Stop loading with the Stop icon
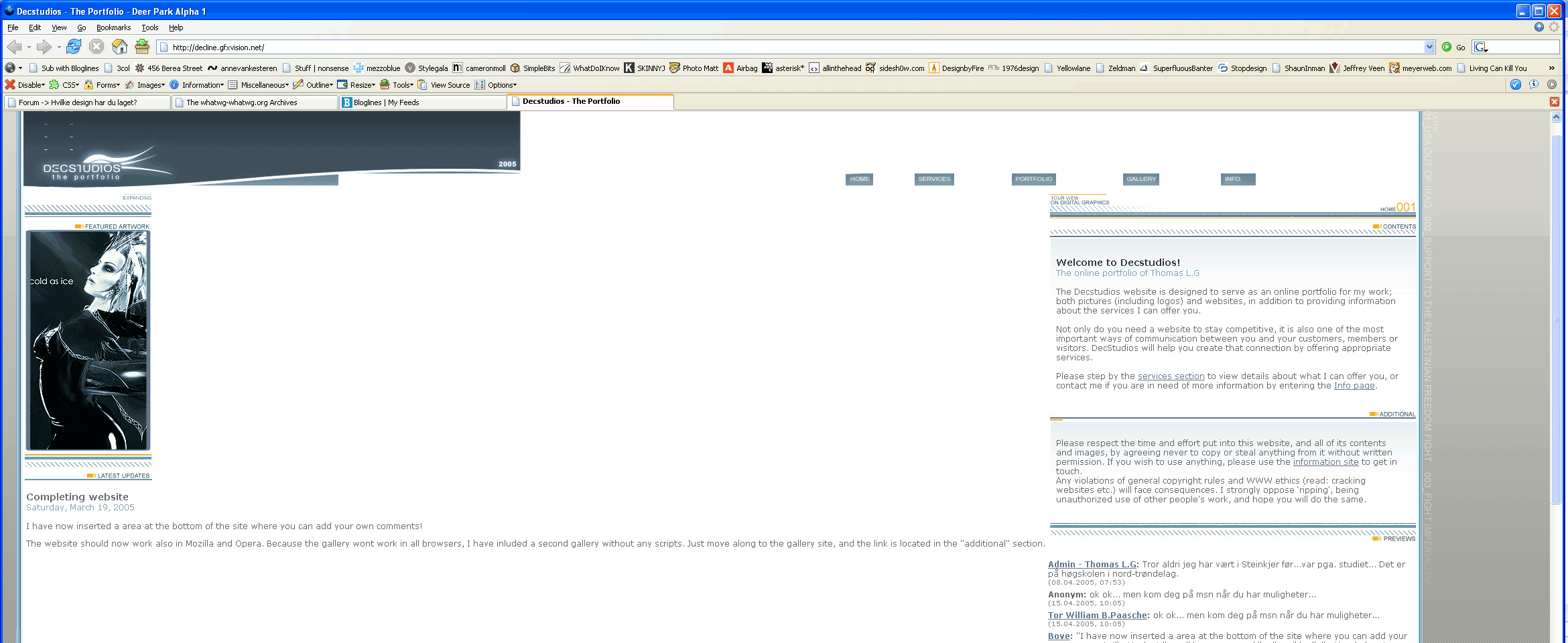 point(96,46)
